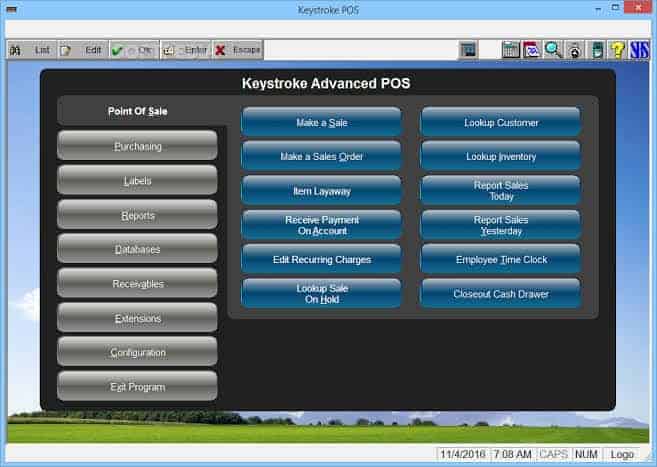Click the dark screen icon in the toolbar
This screenshot has width=657, height=467.
(468, 50)
